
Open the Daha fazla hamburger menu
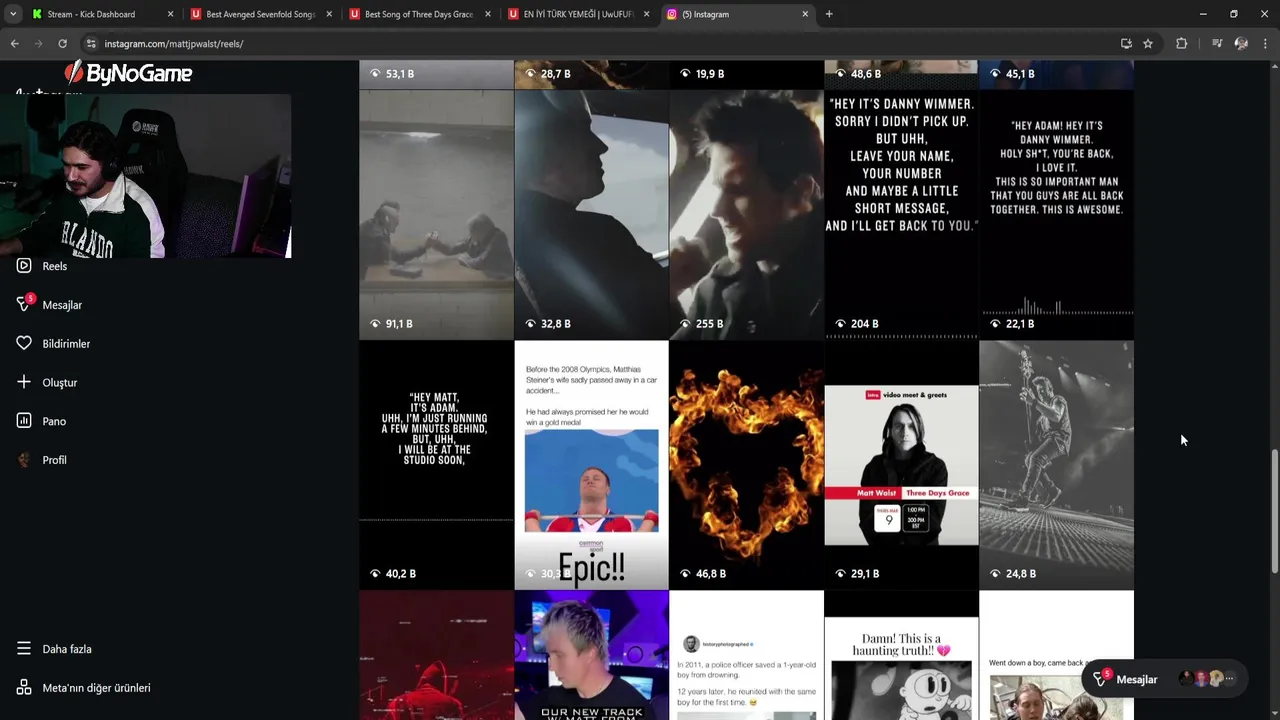(24, 648)
